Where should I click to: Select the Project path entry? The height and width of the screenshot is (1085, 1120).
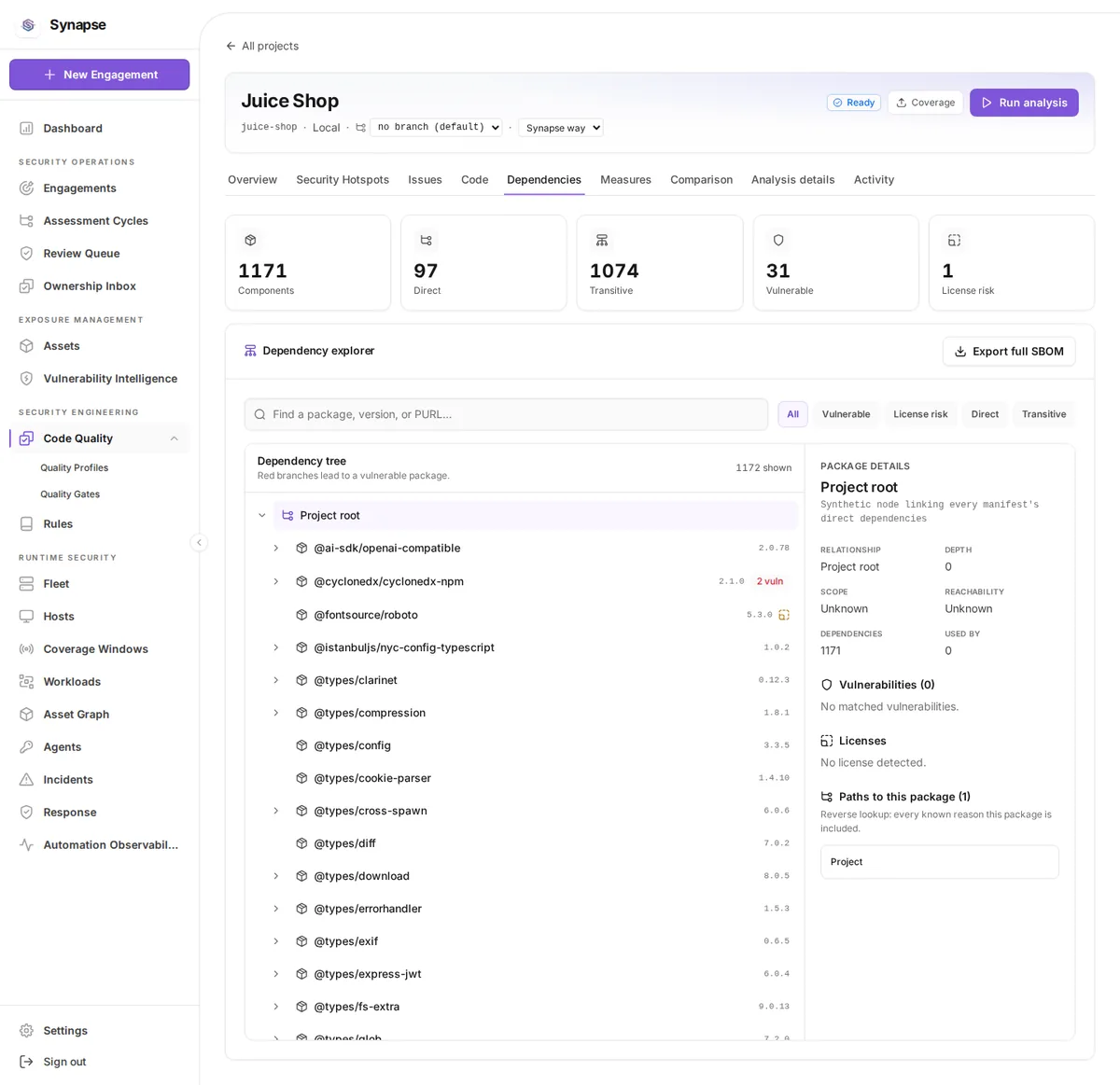click(939, 862)
